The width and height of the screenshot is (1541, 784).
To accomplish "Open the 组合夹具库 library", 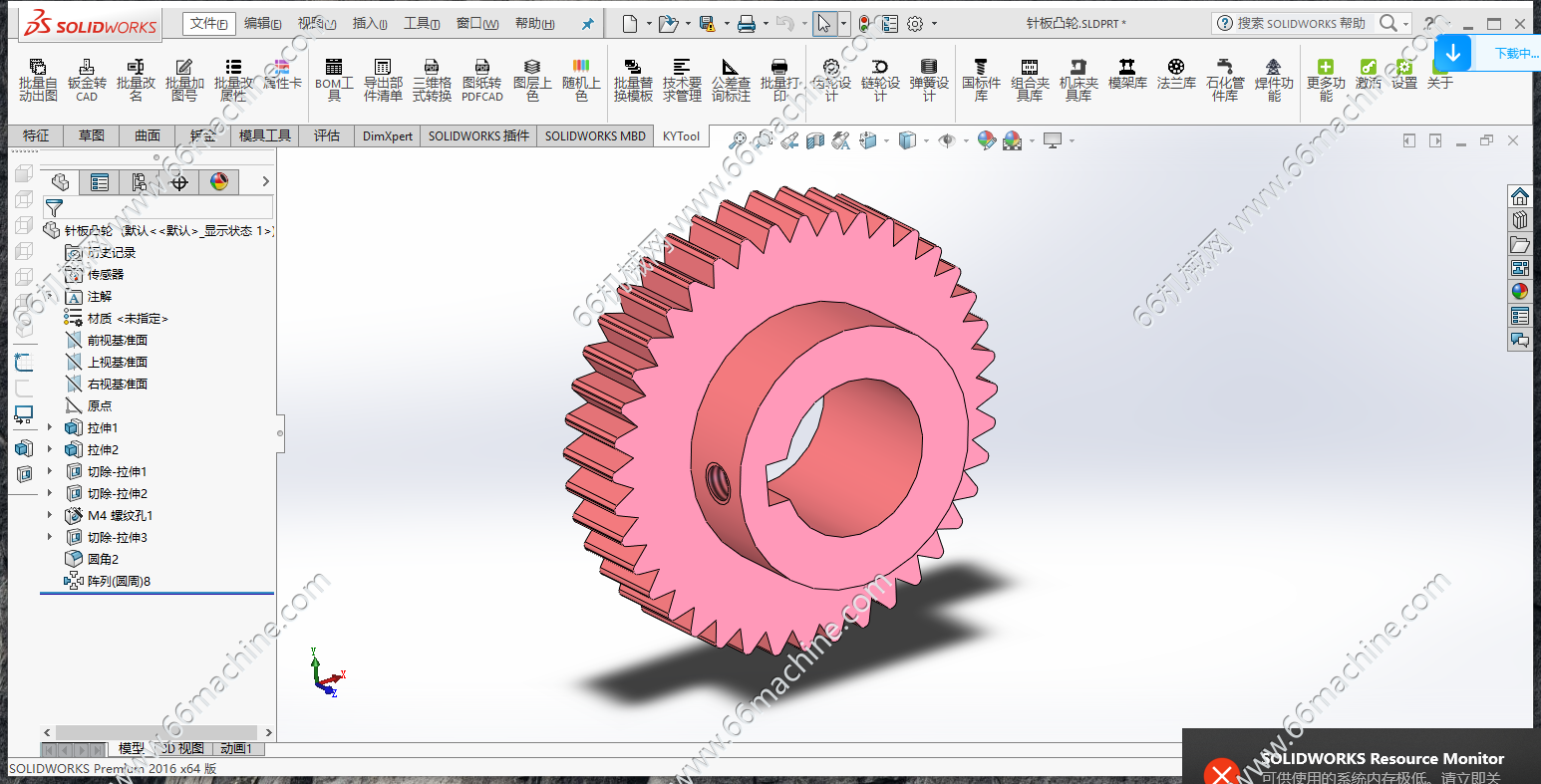I will click(x=1030, y=79).
